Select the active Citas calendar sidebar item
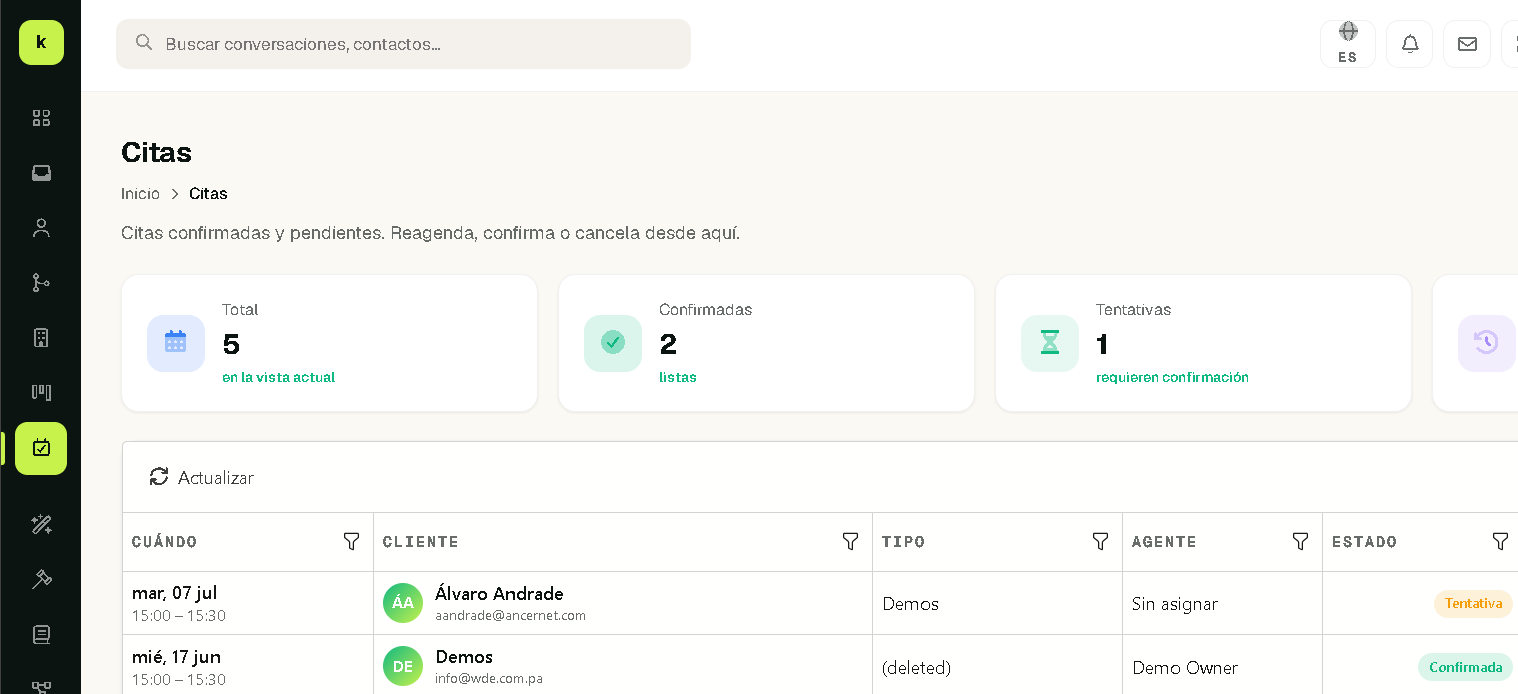The image size is (1518, 694). 41,448
